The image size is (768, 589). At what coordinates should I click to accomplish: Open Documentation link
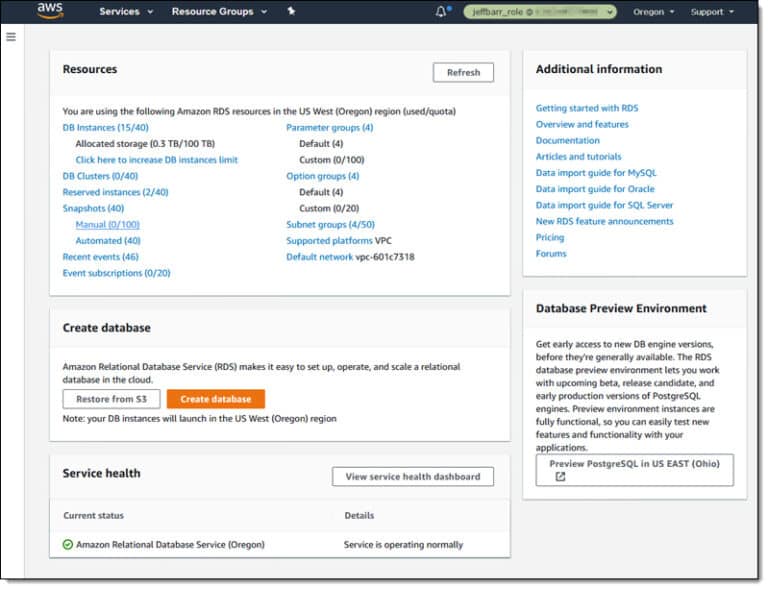[567, 140]
